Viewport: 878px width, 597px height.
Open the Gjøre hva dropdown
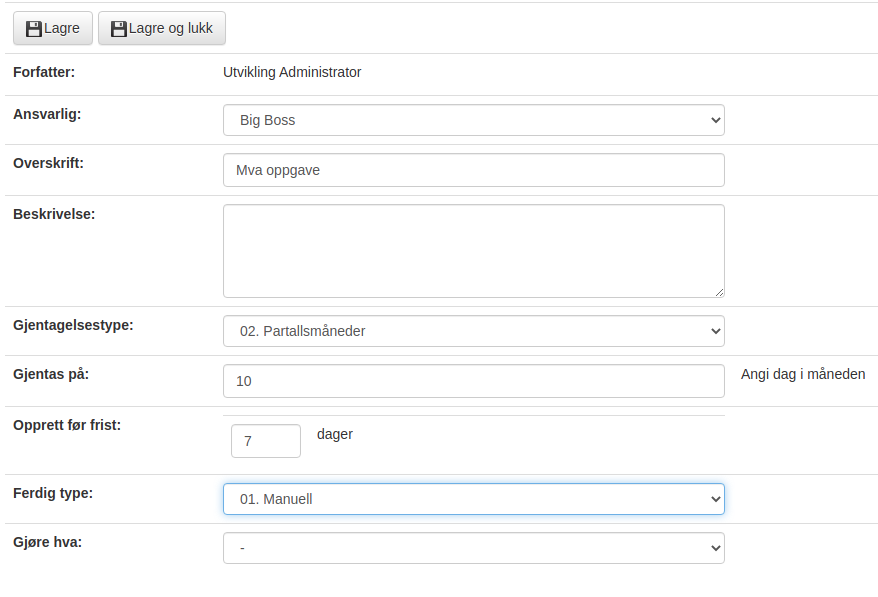coord(474,548)
